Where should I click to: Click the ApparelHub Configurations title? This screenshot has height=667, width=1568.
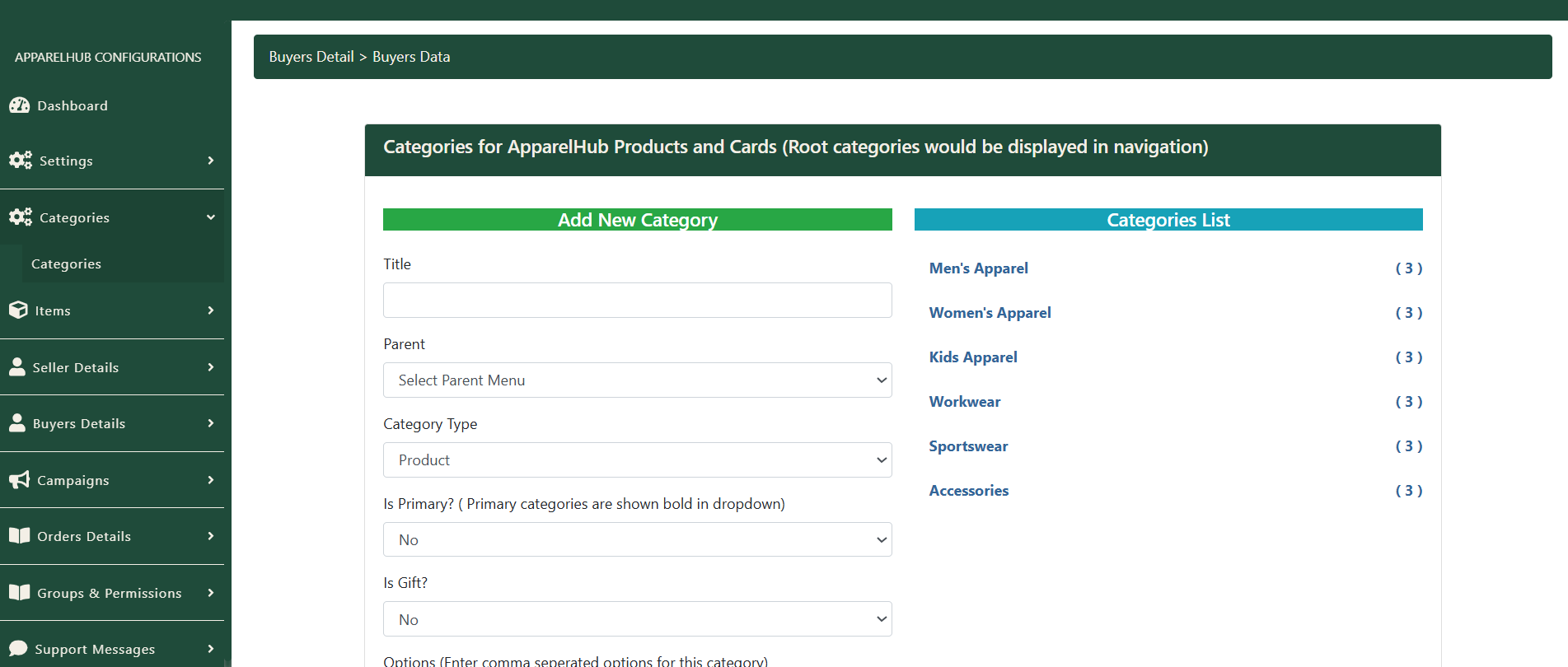108,57
